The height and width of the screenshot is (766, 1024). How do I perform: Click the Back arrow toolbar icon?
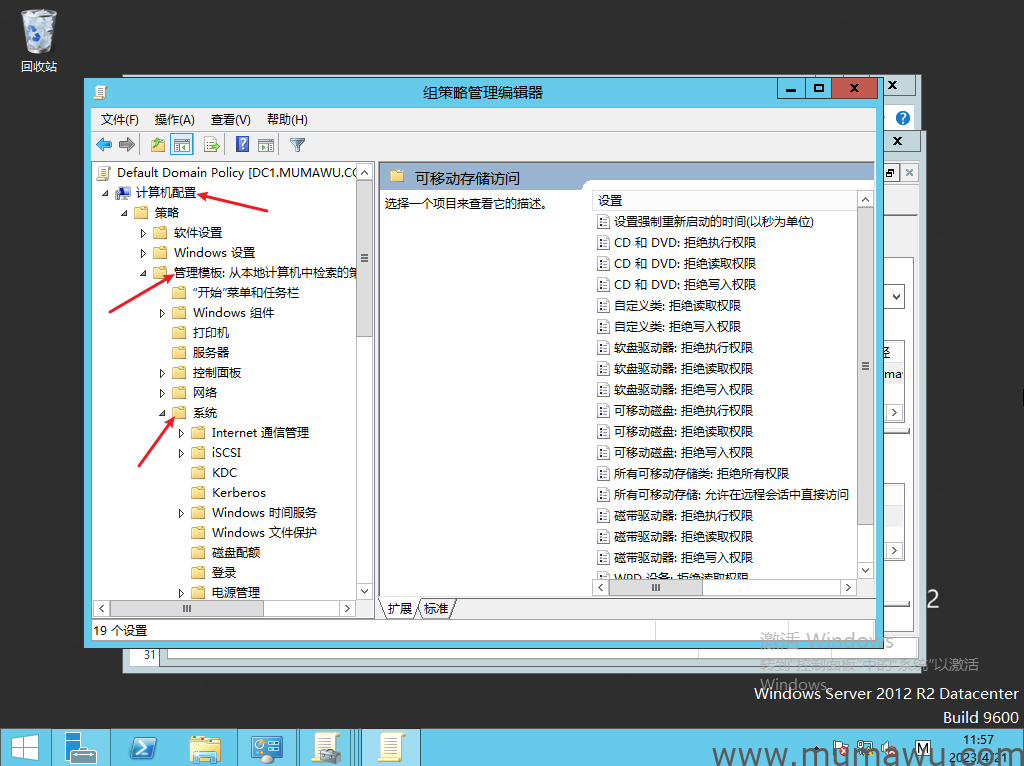point(104,145)
